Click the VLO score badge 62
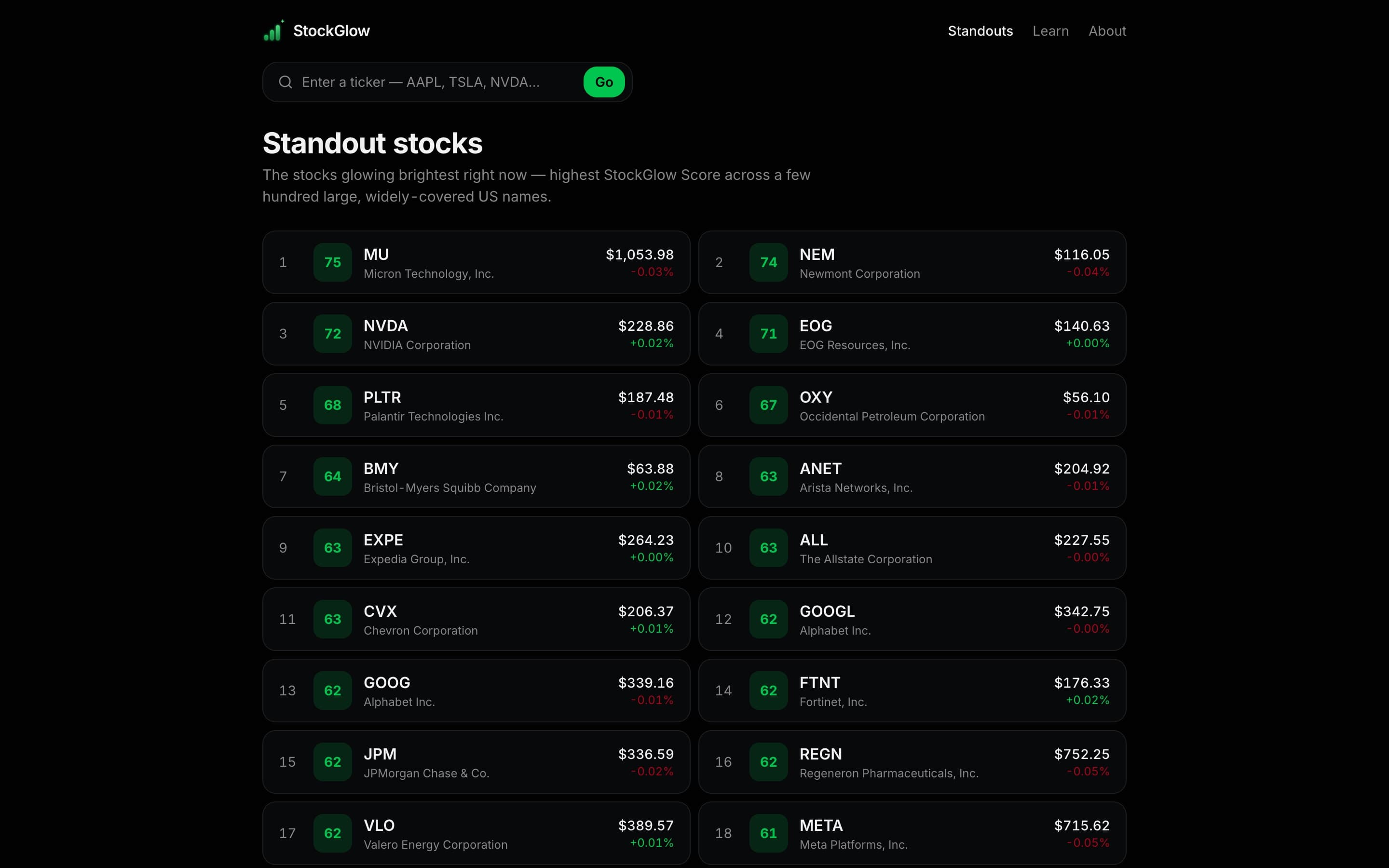Screen dimensions: 1389x868 point(332,834)
